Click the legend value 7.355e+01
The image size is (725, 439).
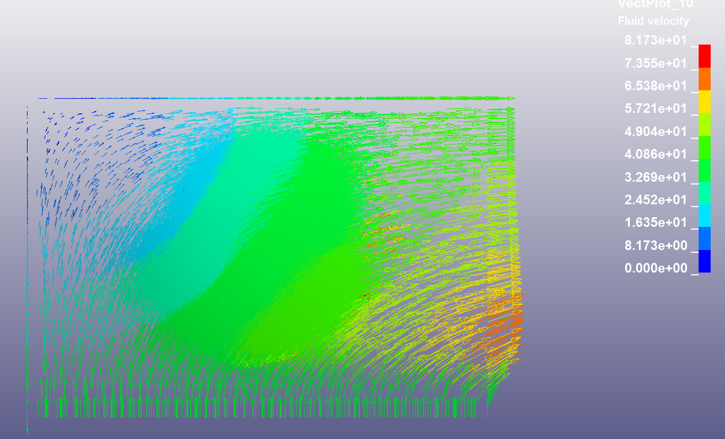tap(655, 63)
